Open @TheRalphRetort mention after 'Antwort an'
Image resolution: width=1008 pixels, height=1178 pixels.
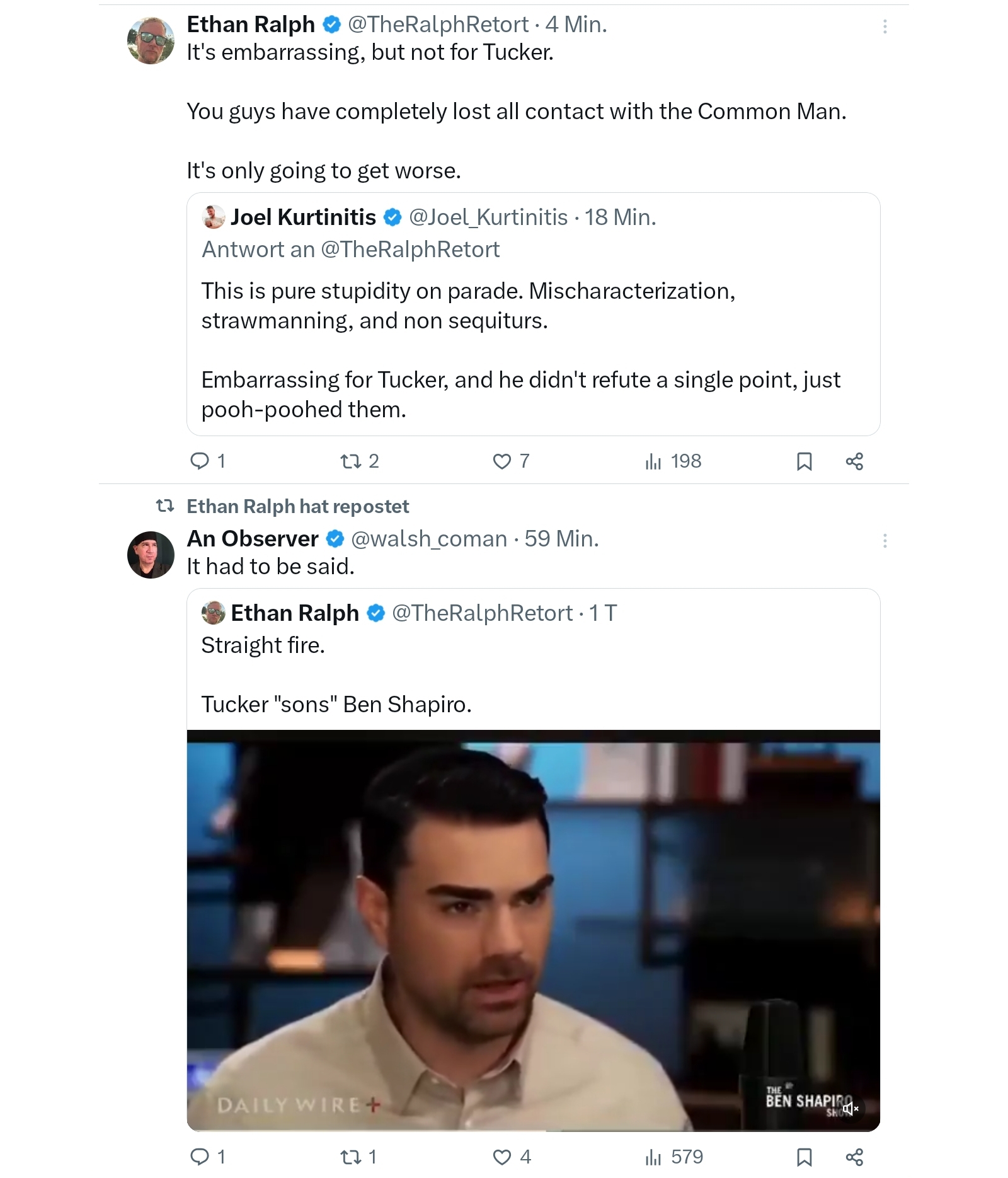pos(410,250)
